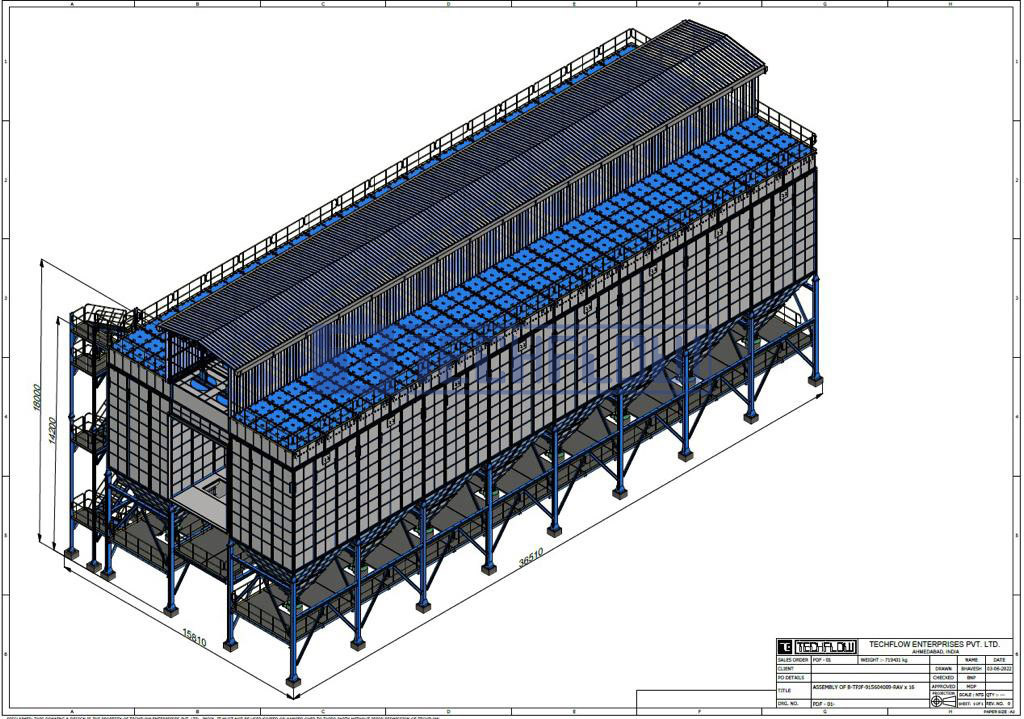This screenshot has width=1024, height=719.
Task: Click the DRG. NO. value field
Action: [x=870, y=703]
